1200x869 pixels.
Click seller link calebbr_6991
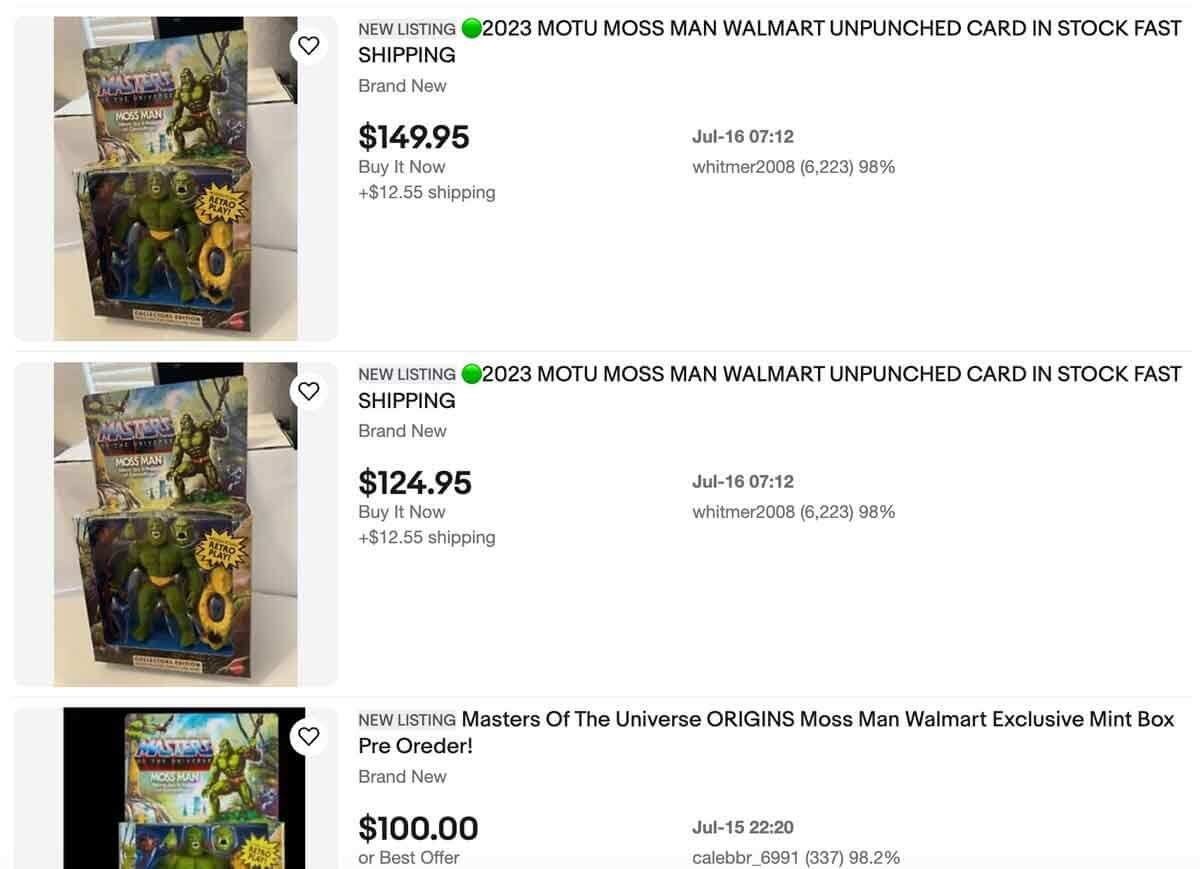[x=745, y=857]
